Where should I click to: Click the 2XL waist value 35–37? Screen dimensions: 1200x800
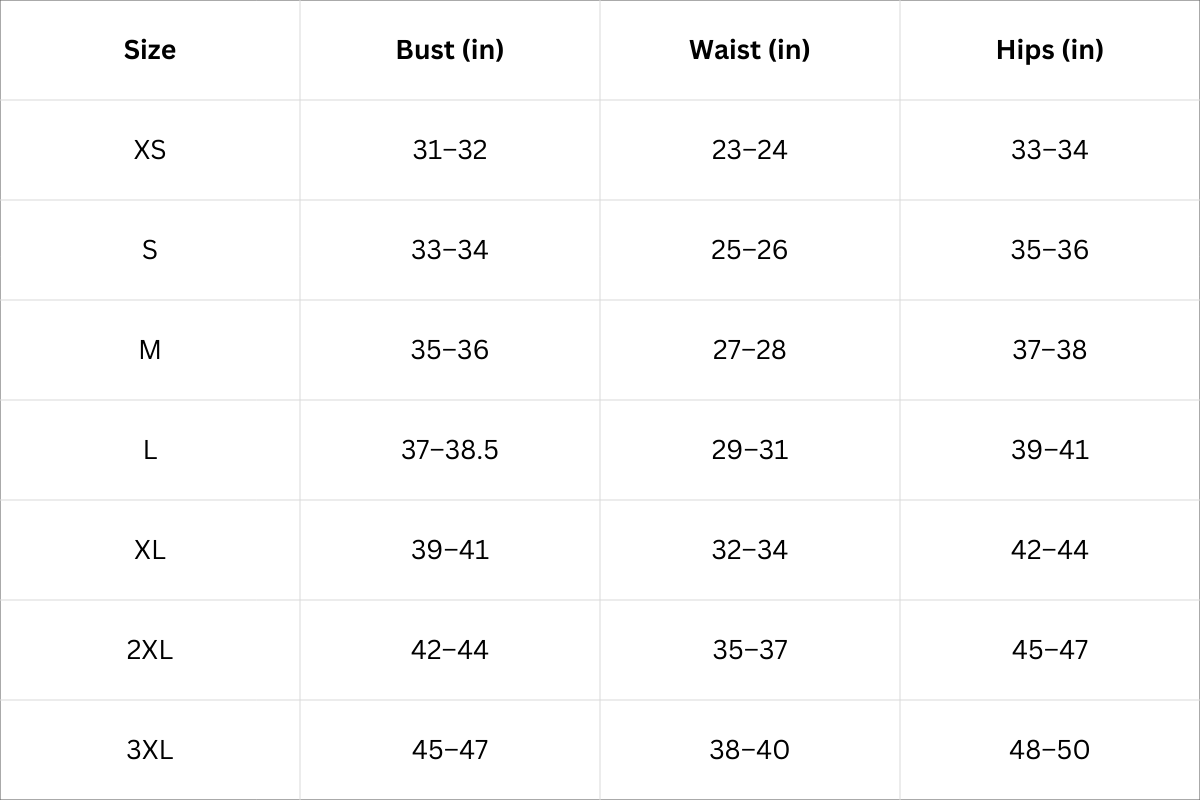click(x=750, y=650)
